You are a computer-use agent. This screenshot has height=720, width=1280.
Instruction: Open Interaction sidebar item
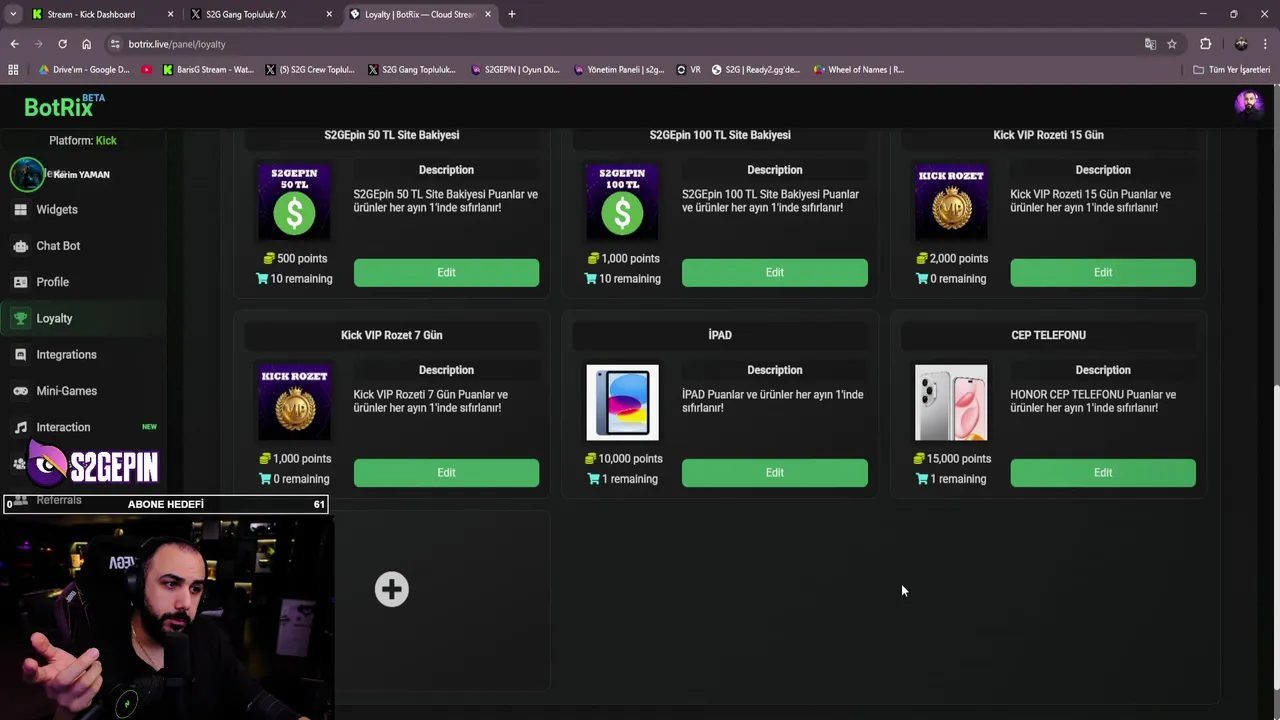63,427
